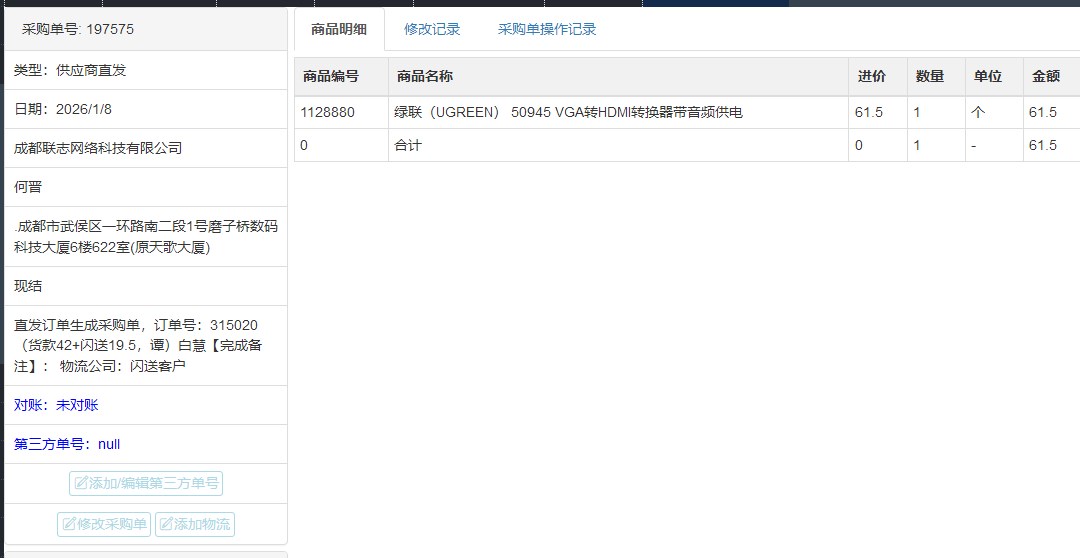Click the 金额 column header
The image size is (1080, 558).
(x=1045, y=77)
